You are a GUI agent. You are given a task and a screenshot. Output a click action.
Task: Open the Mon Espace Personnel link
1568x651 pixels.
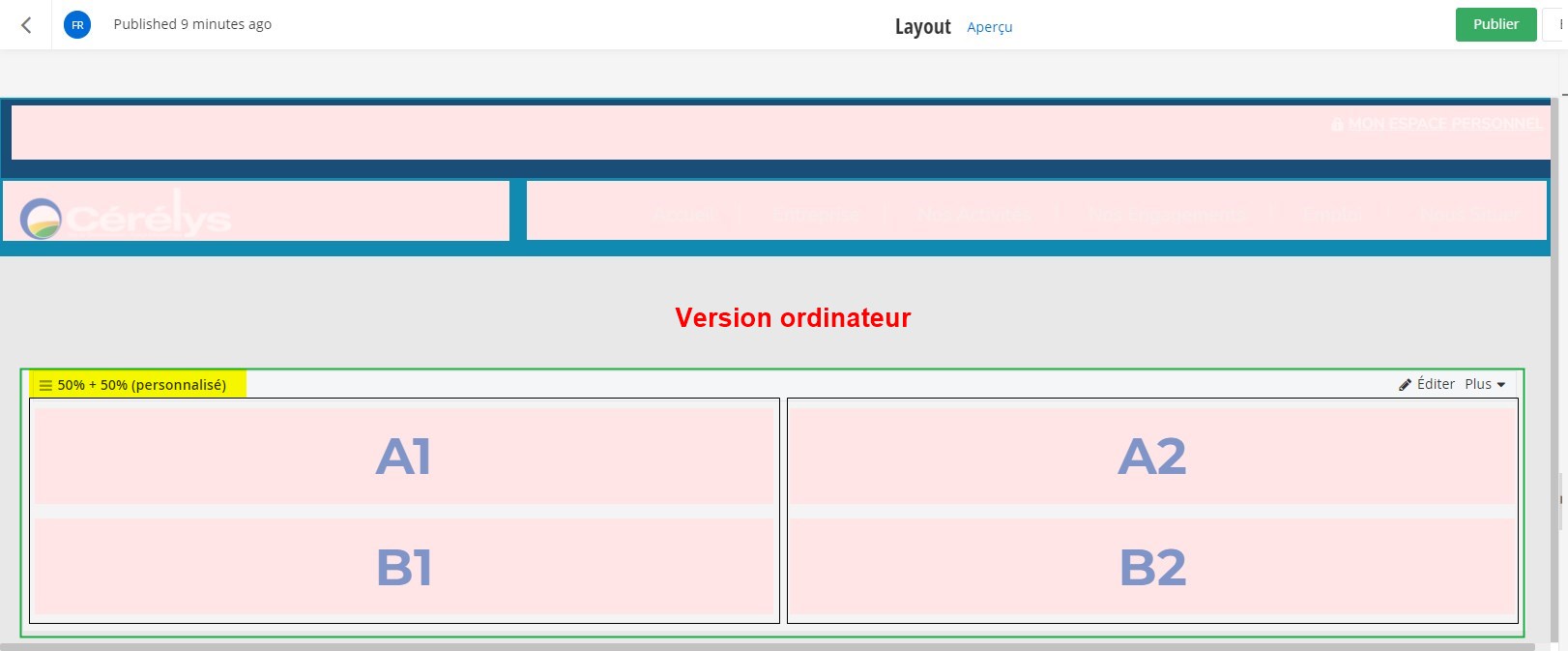1444,124
